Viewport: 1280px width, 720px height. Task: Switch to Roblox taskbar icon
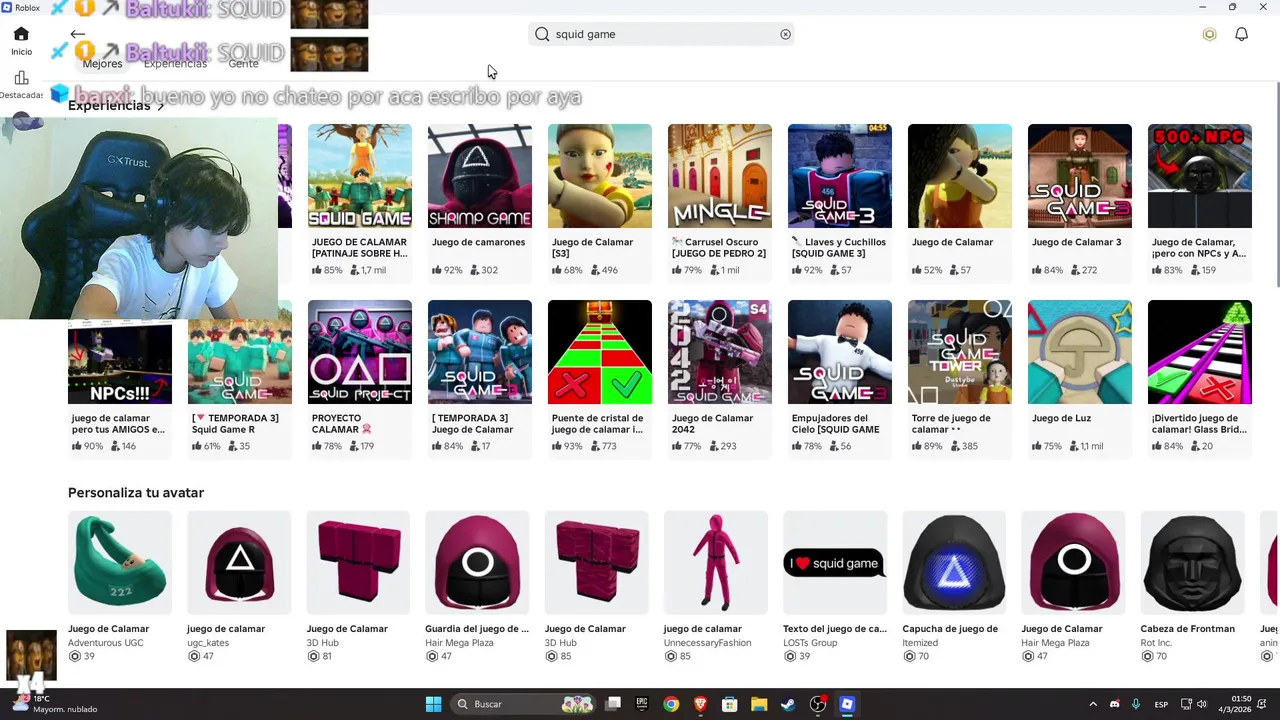click(x=847, y=704)
